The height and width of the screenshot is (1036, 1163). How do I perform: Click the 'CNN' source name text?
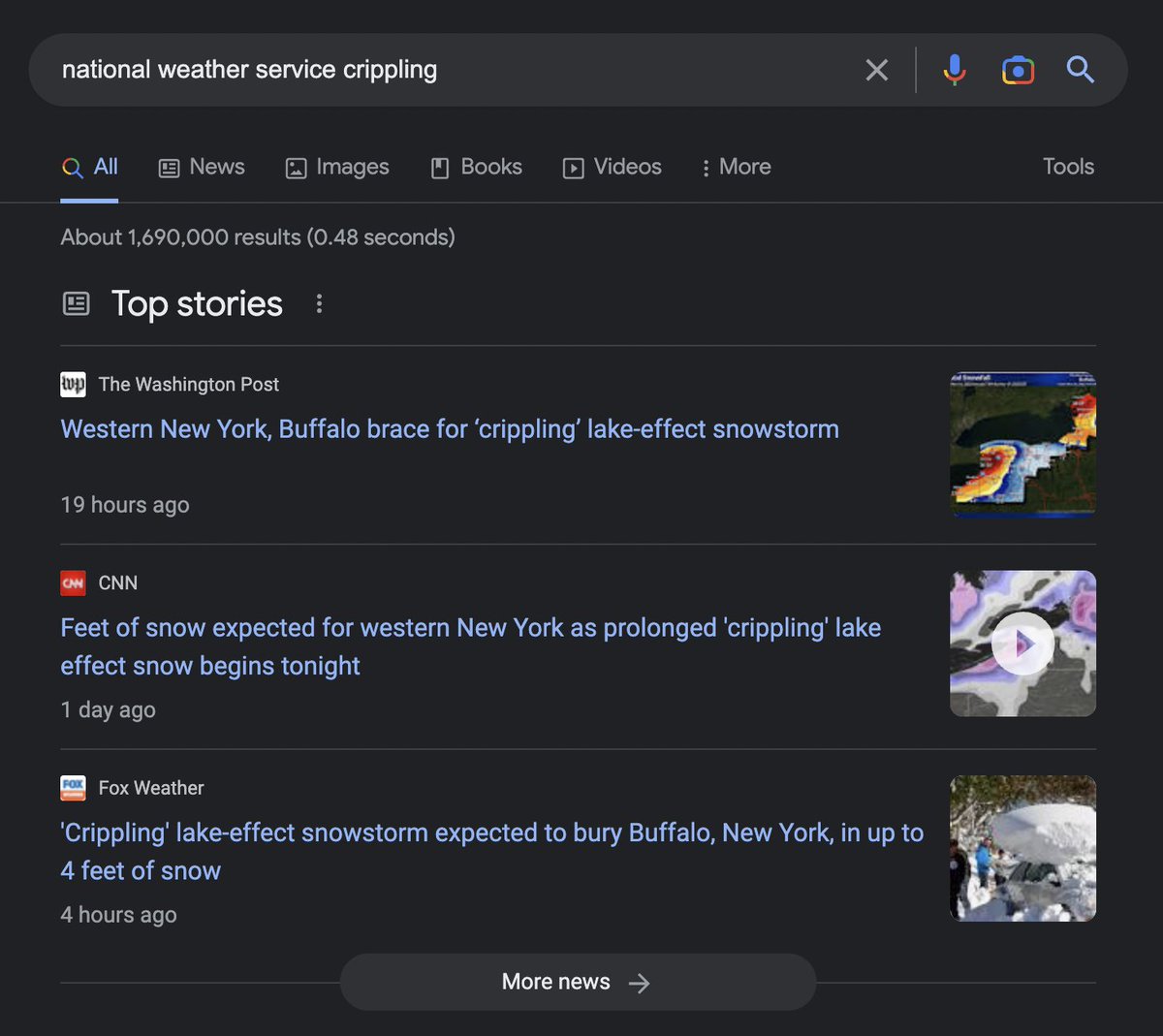coord(118,583)
